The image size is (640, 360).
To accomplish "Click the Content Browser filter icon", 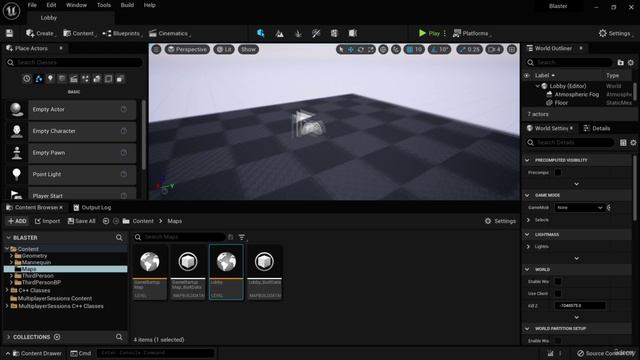I will (242, 237).
